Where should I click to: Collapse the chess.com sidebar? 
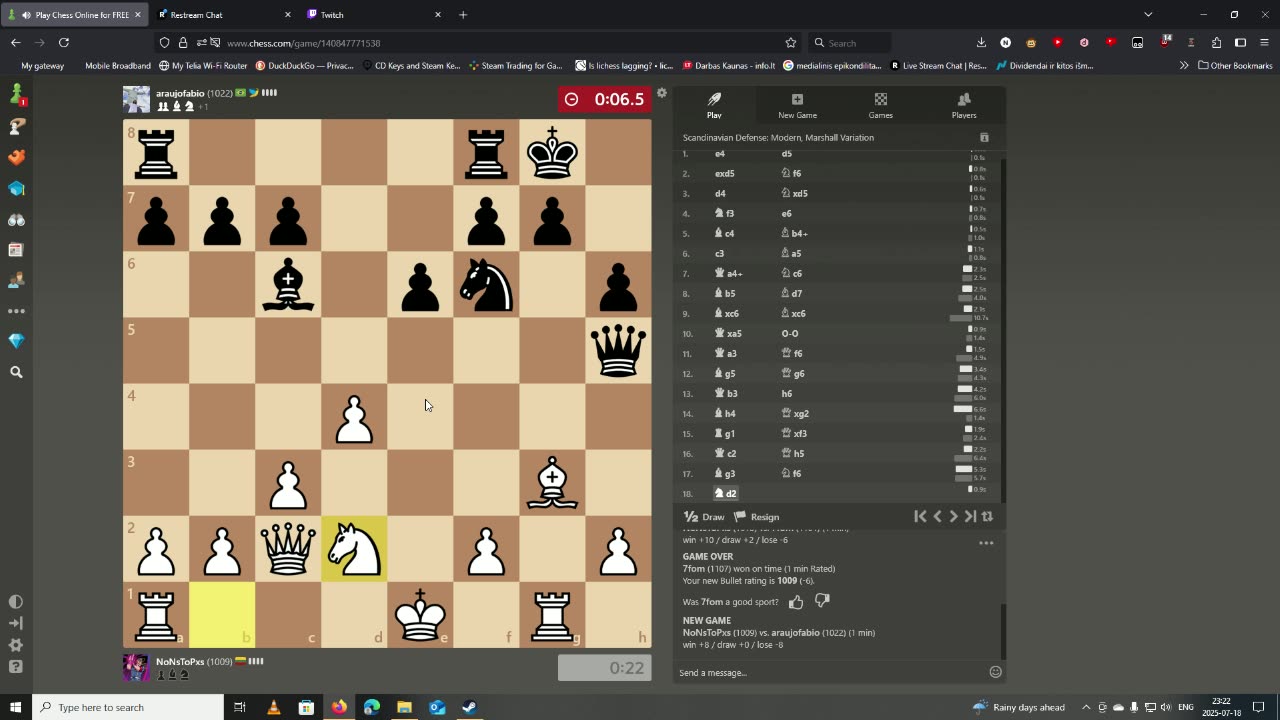tap(16, 623)
